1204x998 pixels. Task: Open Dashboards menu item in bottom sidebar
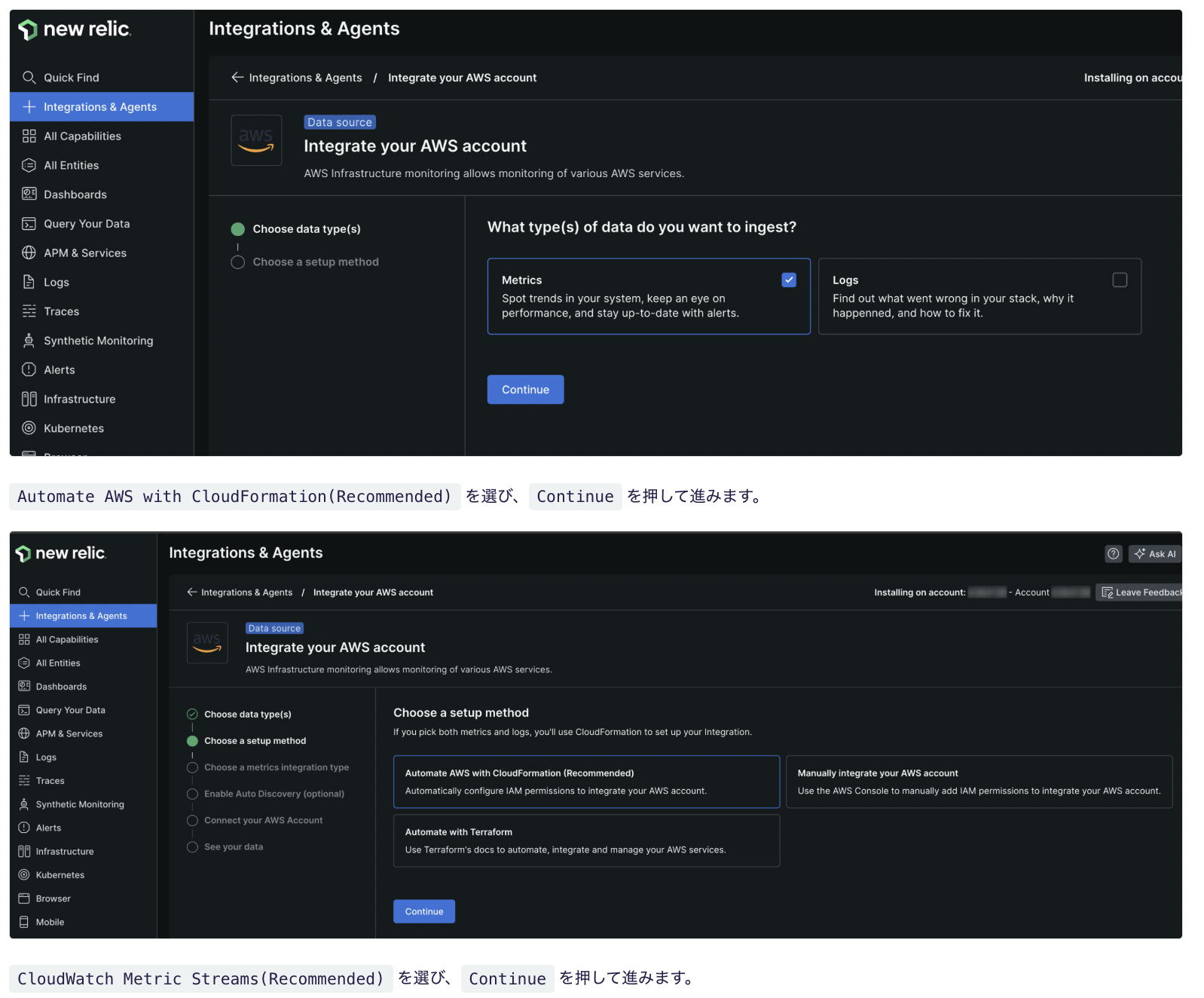(84, 687)
